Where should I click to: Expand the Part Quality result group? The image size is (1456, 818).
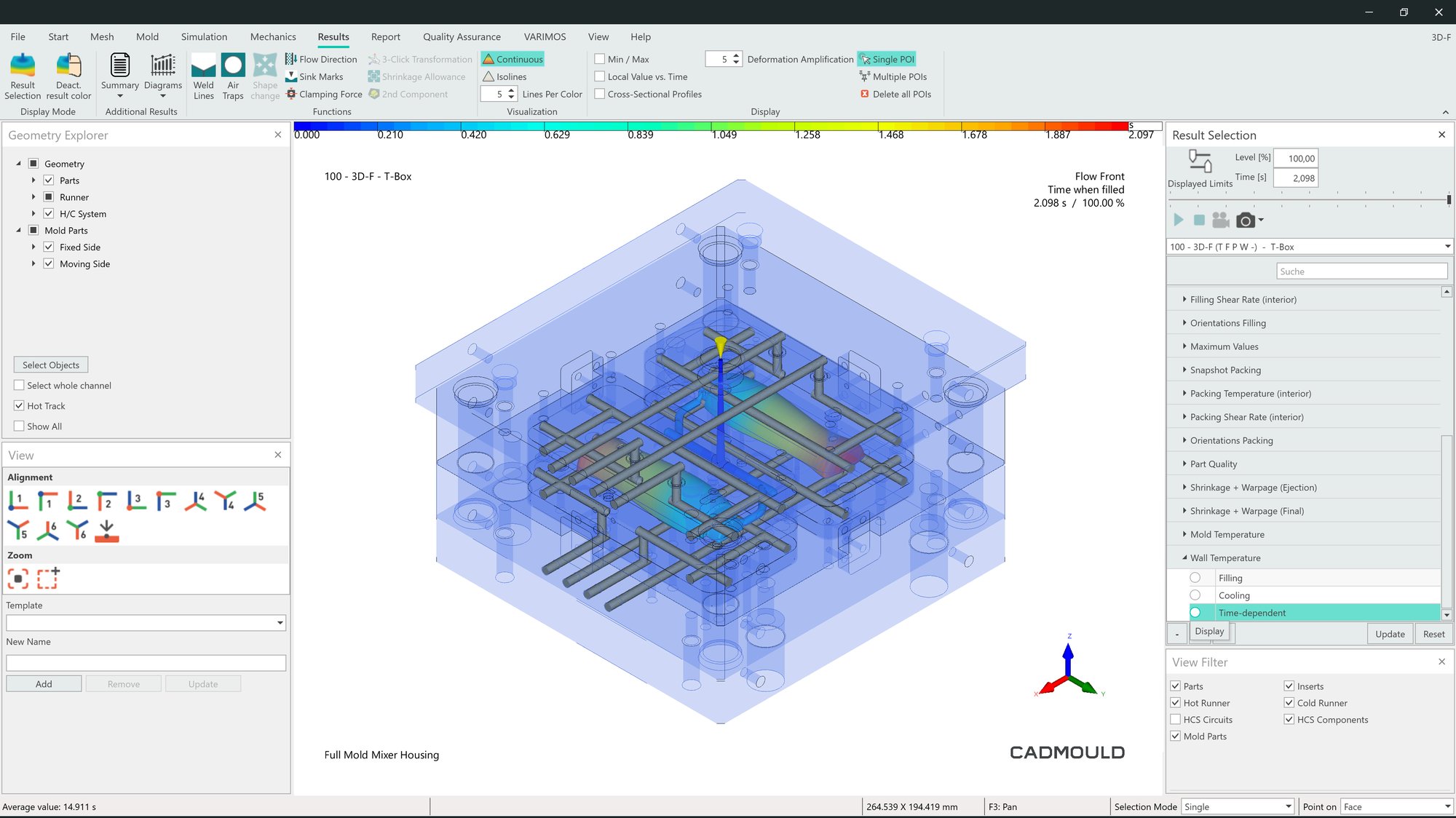[1184, 464]
